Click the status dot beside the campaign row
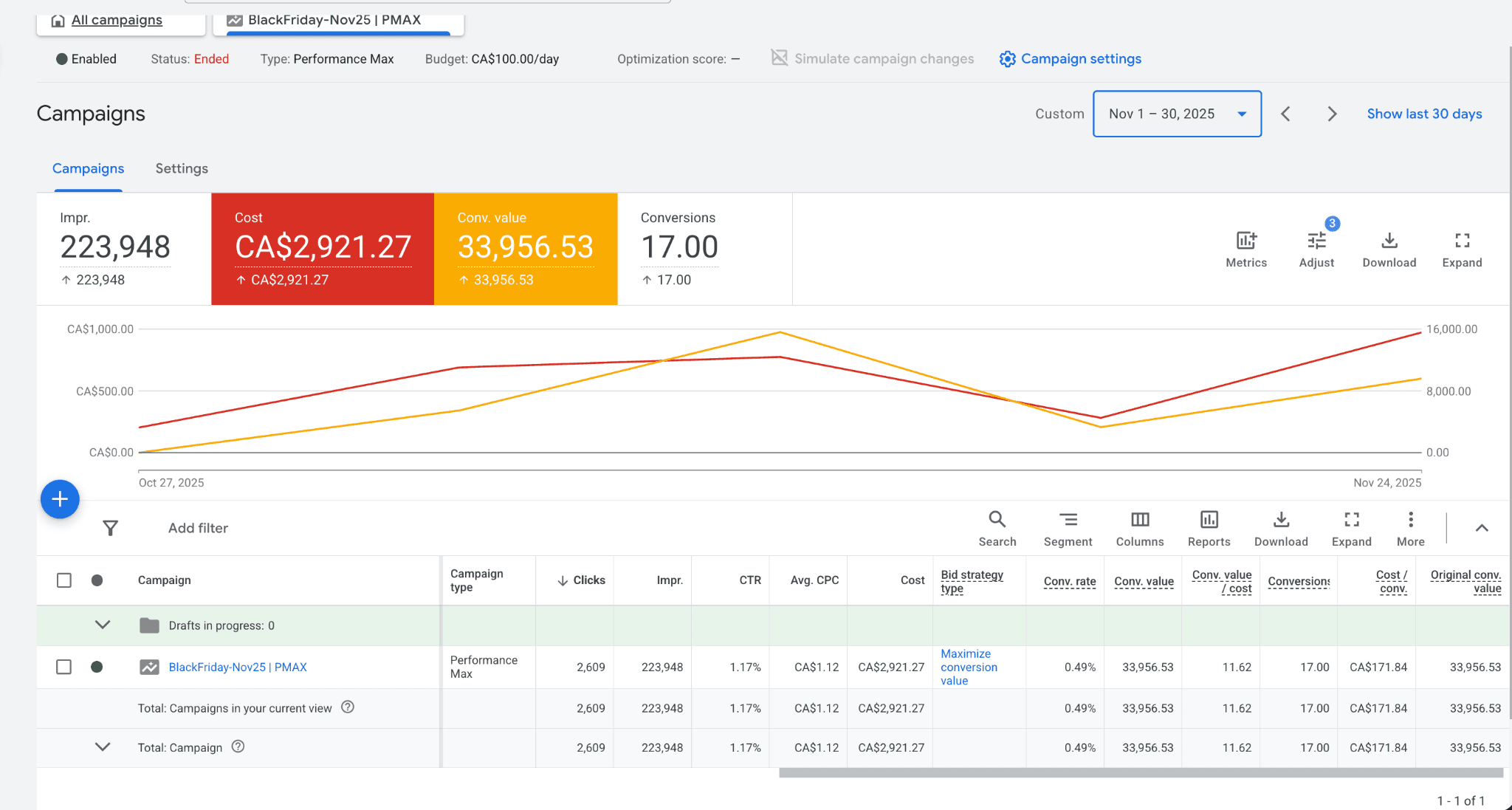The height and width of the screenshot is (810, 1512). click(x=97, y=667)
